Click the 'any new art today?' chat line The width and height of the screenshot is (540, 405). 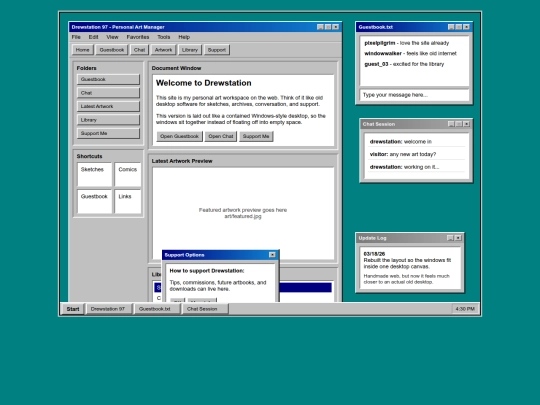point(417,154)
